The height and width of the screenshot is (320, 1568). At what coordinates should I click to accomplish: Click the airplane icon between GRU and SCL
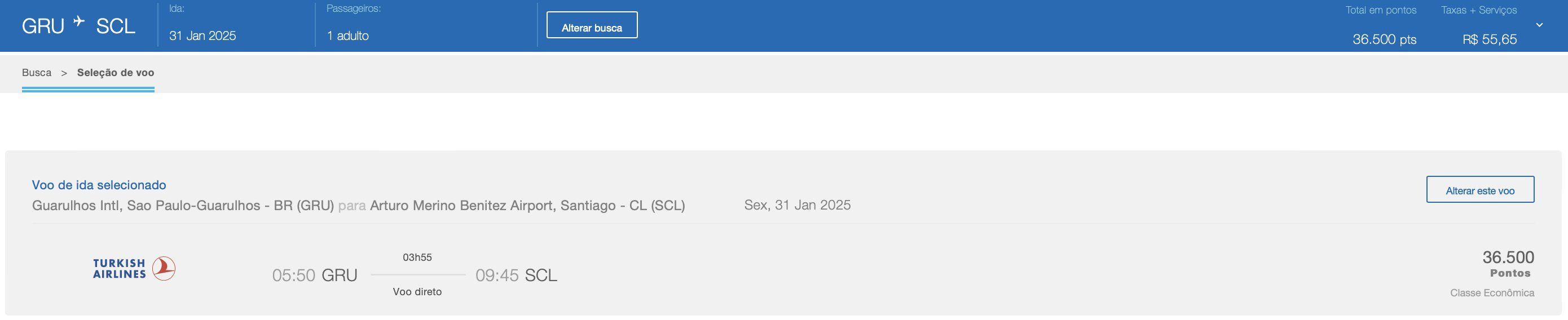79,22
